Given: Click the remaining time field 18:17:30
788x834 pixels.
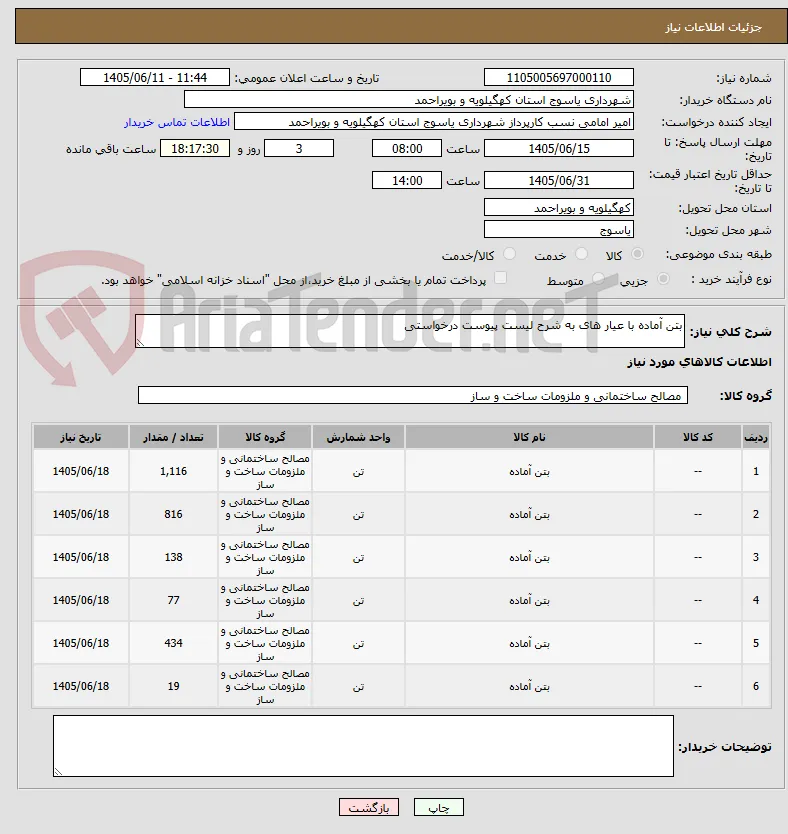Looking at the screenshot, I should pos(195,149).
